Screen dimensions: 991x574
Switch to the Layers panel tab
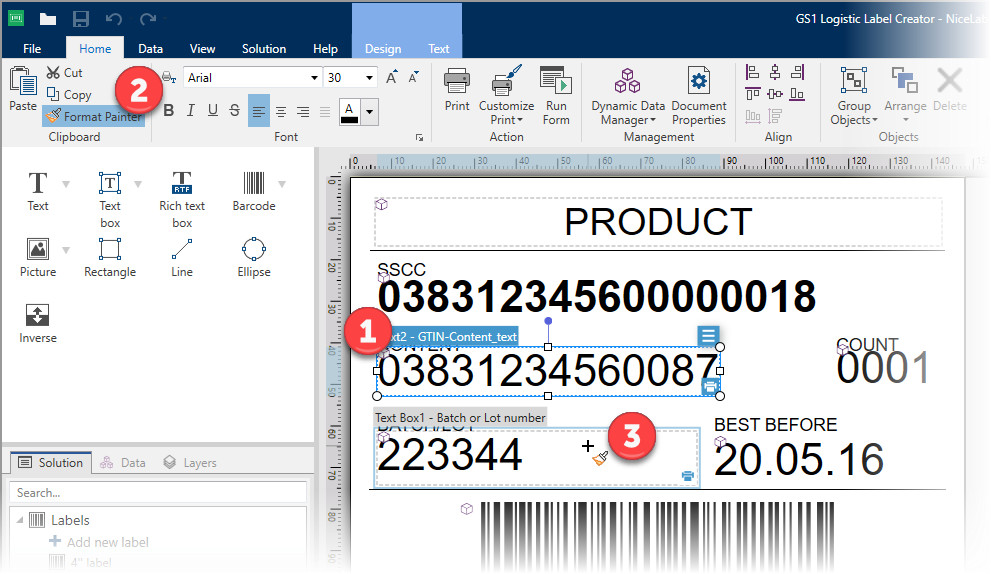coord(190,463)
